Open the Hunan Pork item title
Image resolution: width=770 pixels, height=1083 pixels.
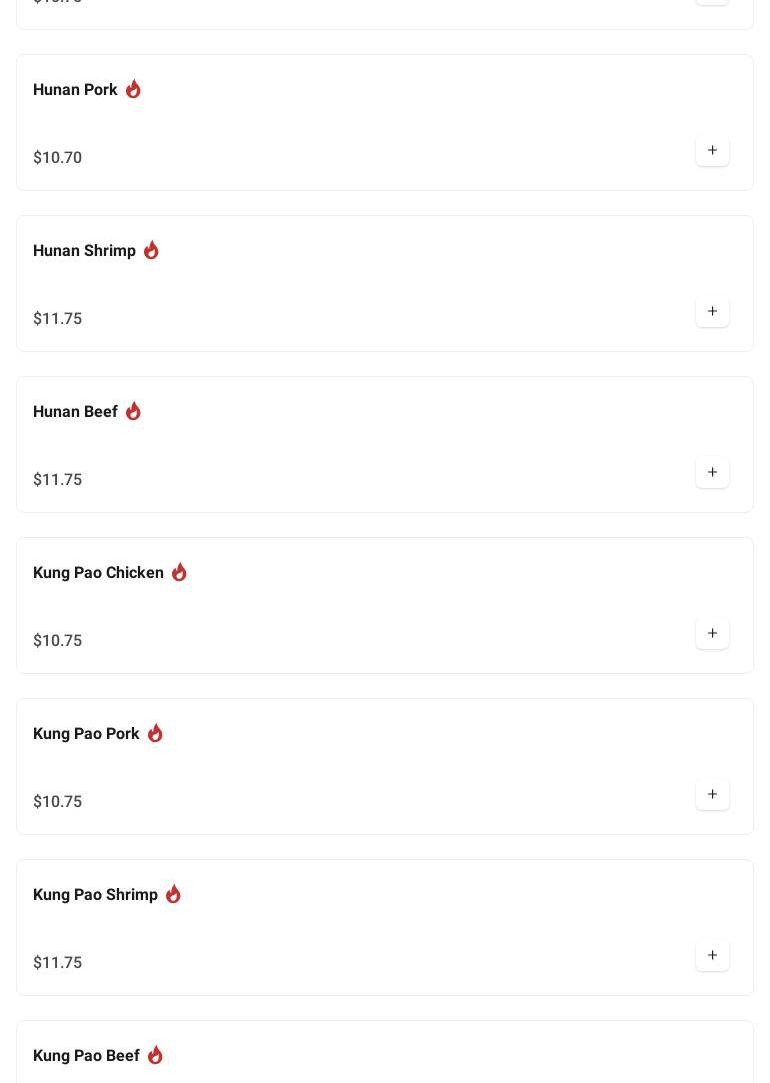click(75, 90)
